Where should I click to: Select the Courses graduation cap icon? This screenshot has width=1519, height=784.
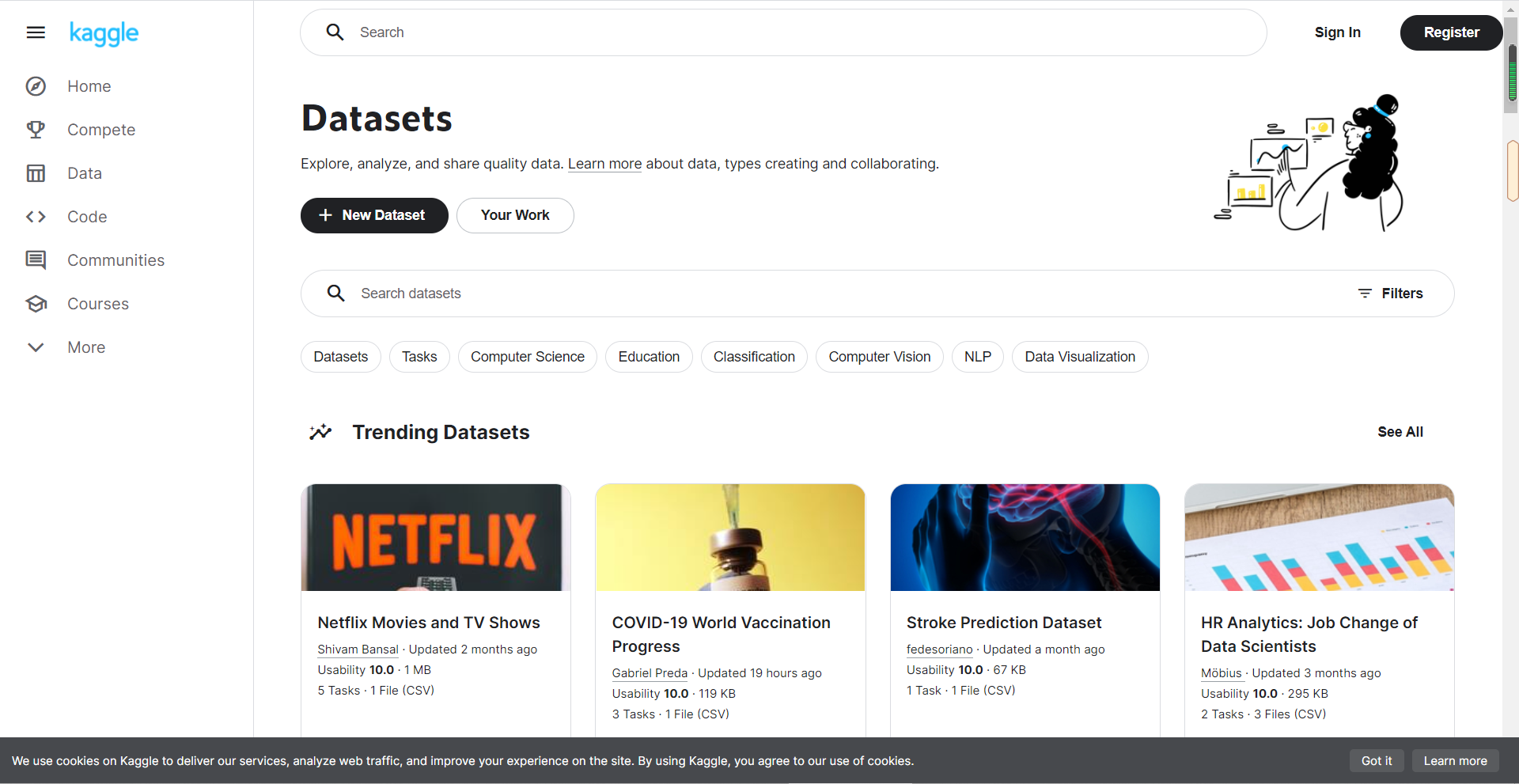[x=36, y=303]
